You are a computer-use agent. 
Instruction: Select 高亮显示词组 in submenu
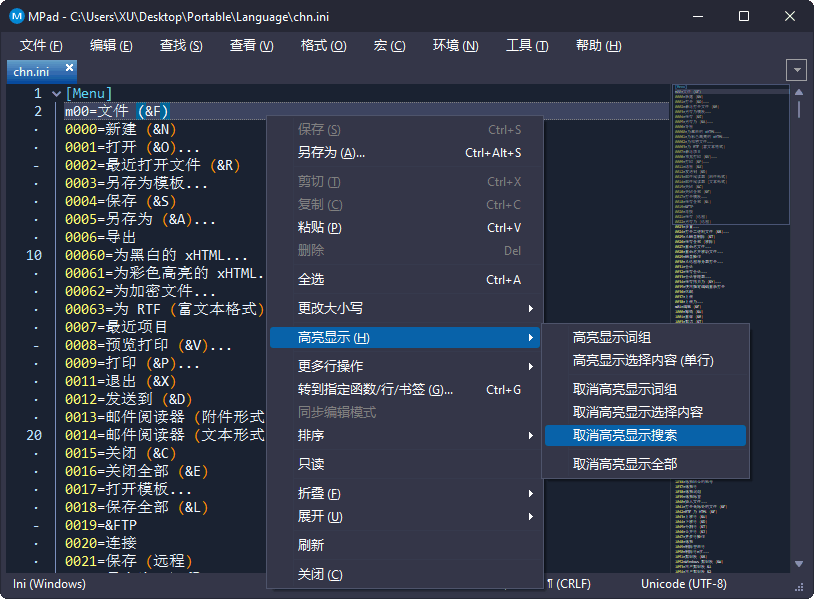pos(645,337)
